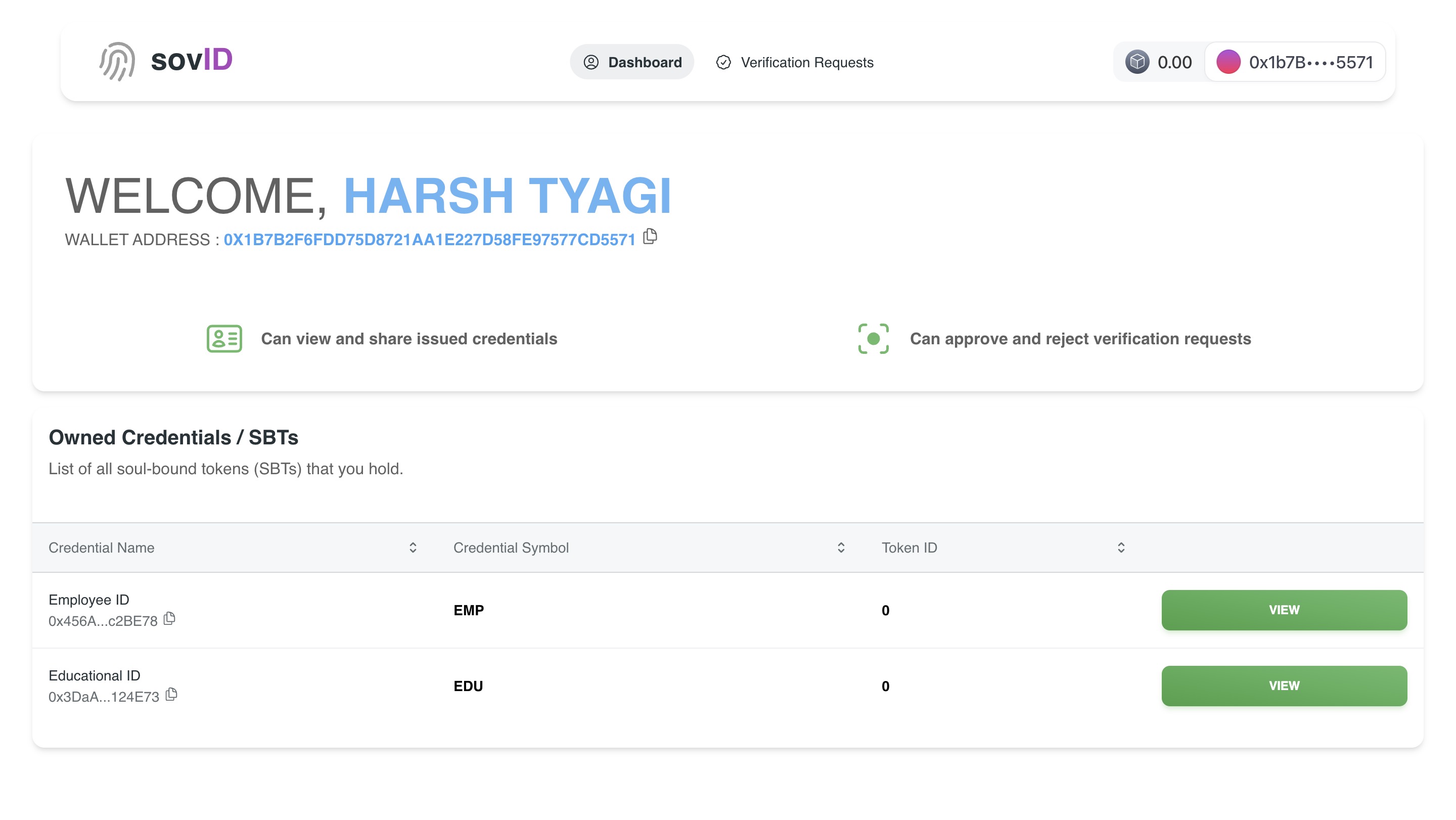Click Token ID 0 in Educational row
1456x820 pixels.
click(x=886, y=686)
